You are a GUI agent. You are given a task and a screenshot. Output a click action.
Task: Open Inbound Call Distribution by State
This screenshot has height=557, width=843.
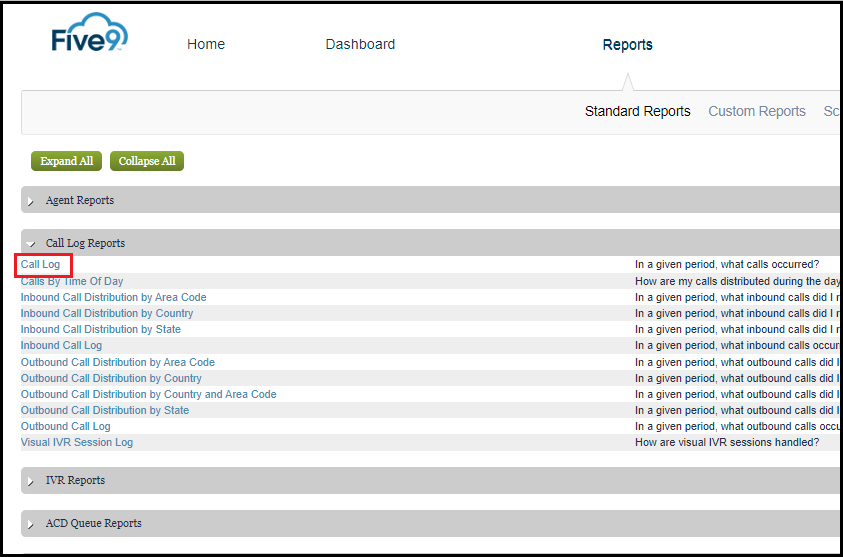pyautogui.click(x=101, y=329)
